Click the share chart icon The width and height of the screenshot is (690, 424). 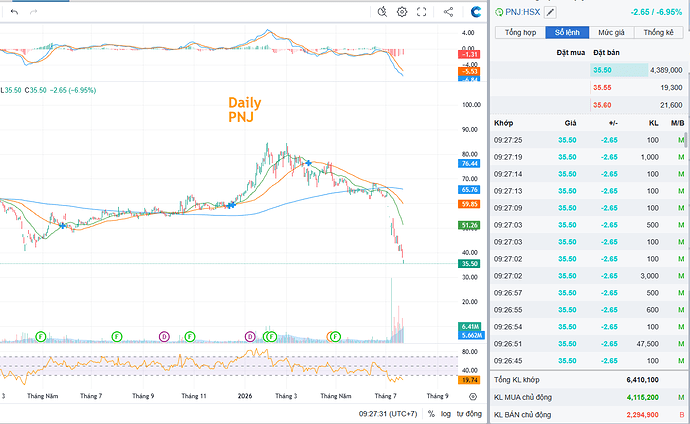point(448,12)
